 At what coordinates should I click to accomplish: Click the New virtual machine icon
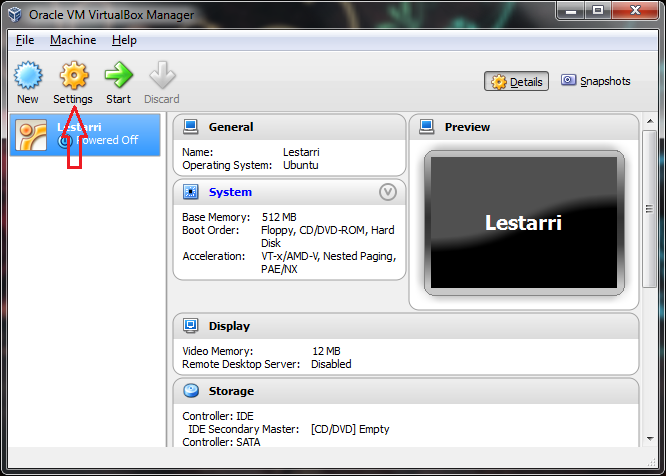tap(28, 75)
